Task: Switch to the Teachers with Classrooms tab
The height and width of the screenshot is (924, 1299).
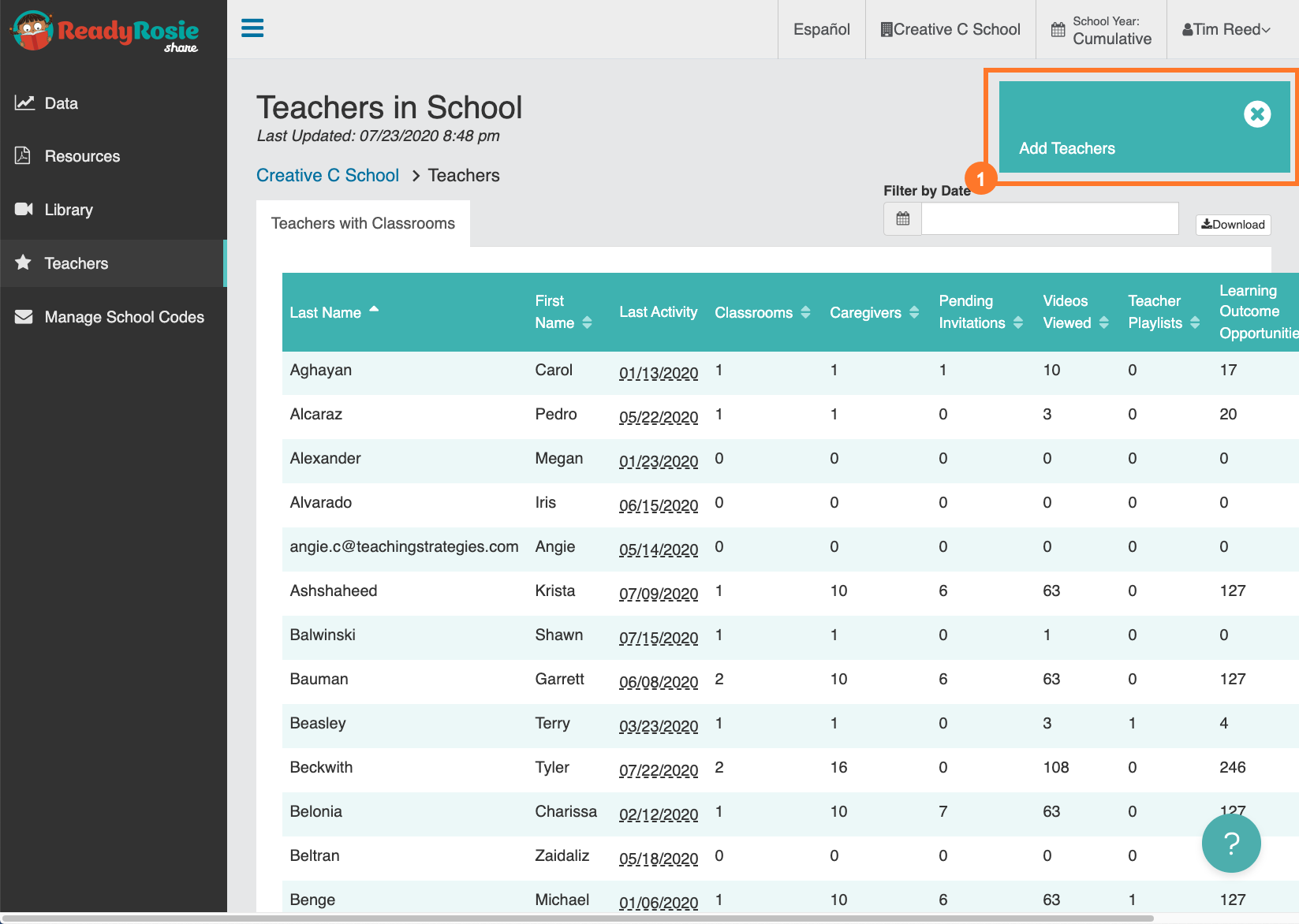Action: click(x=363, y=223)
